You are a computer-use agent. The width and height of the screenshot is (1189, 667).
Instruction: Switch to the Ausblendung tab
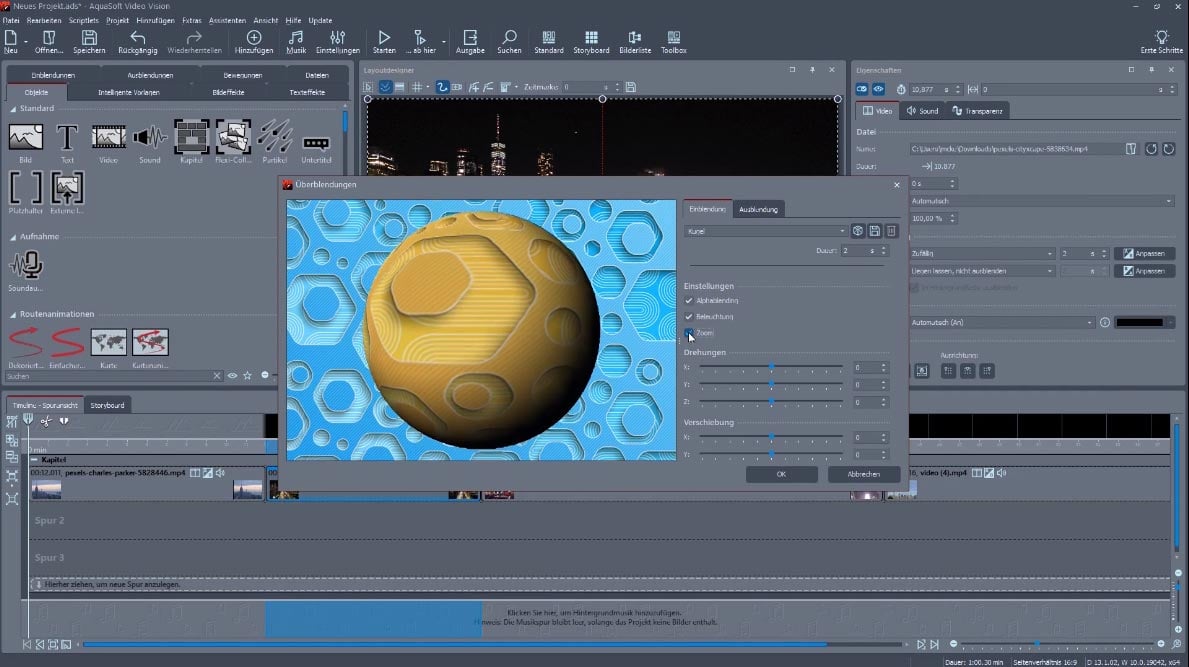(x=759, y=209)
